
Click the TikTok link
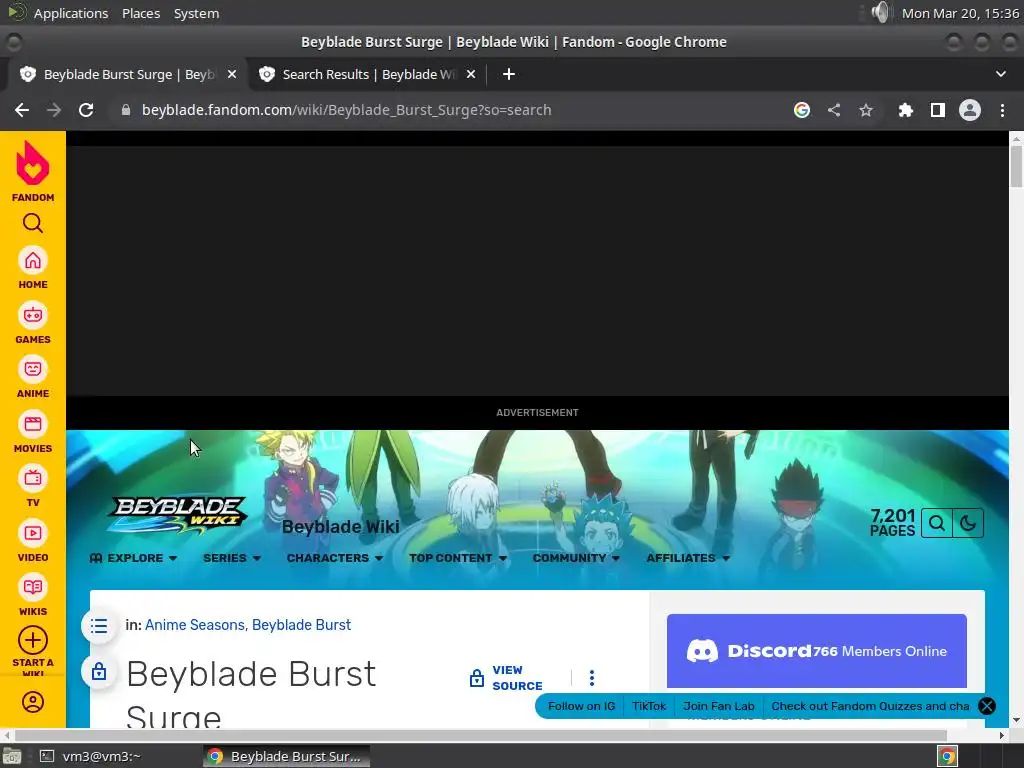pyautogui.click(x=648, y=706)
